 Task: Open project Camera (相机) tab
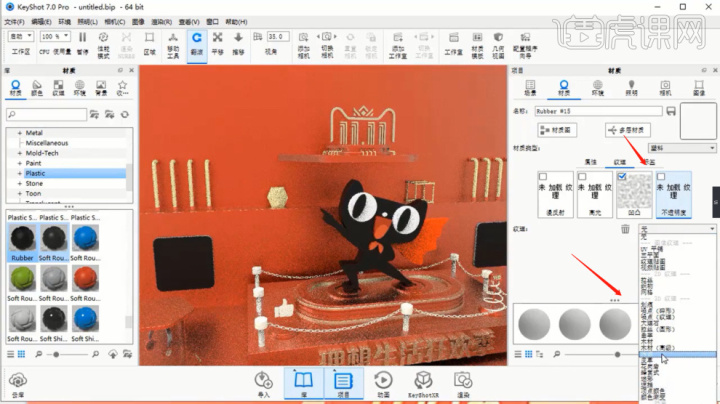click(665, 88)
